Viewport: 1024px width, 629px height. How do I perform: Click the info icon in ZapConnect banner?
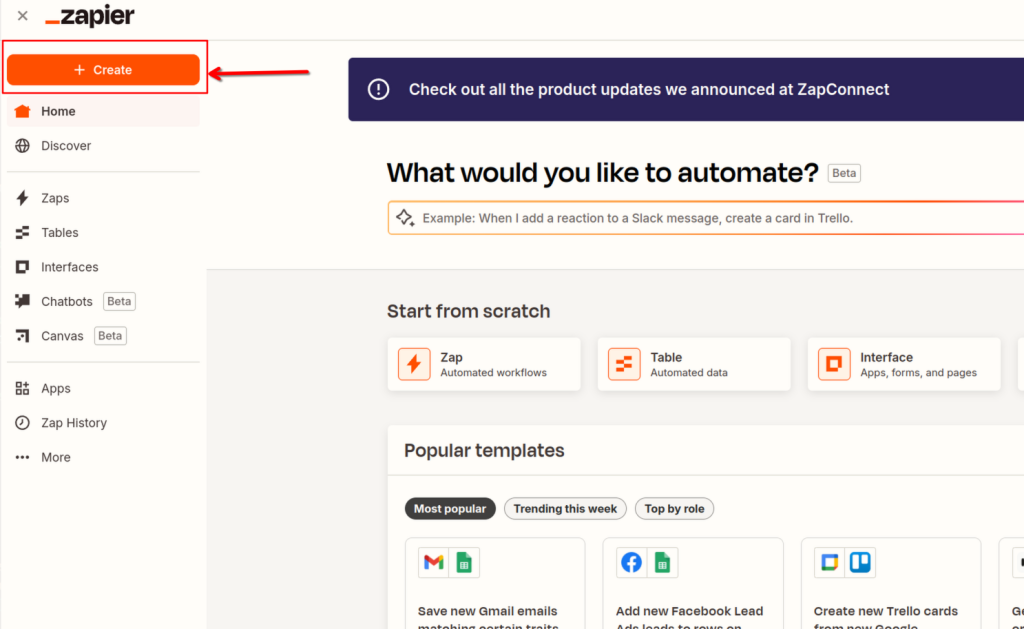pos(378,89)
